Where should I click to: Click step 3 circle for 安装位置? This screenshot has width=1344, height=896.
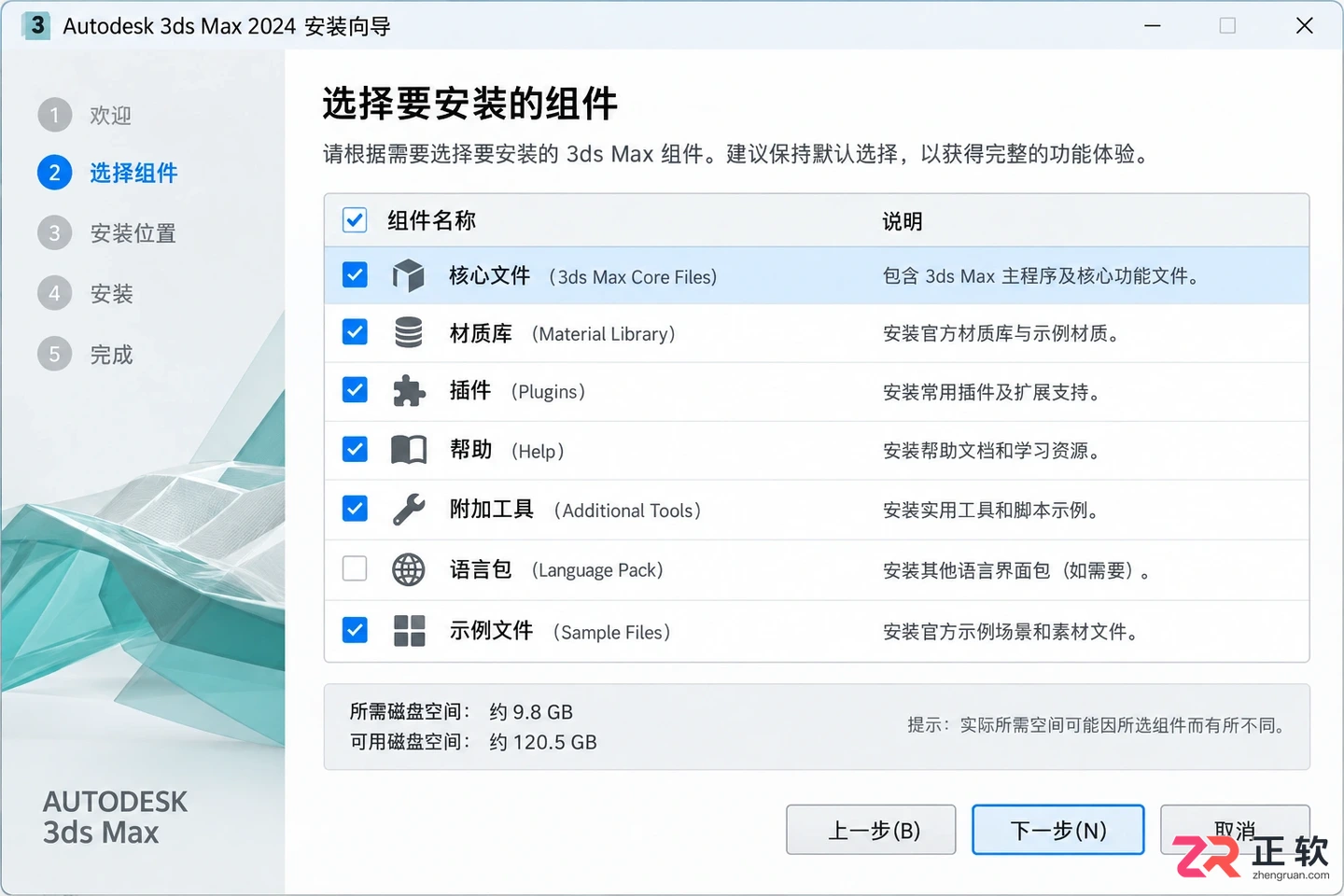(x=54, y=232)
